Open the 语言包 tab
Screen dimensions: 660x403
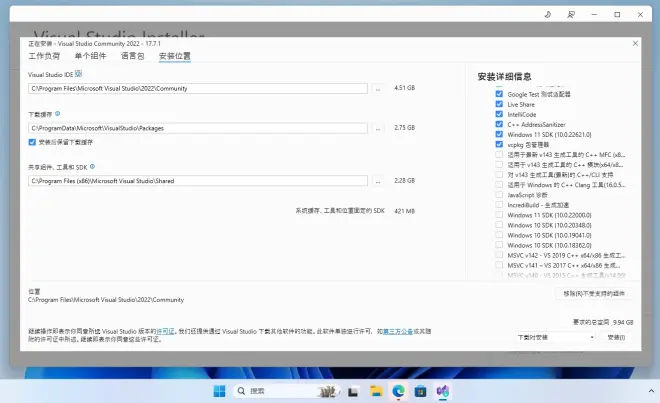(133, 56)
